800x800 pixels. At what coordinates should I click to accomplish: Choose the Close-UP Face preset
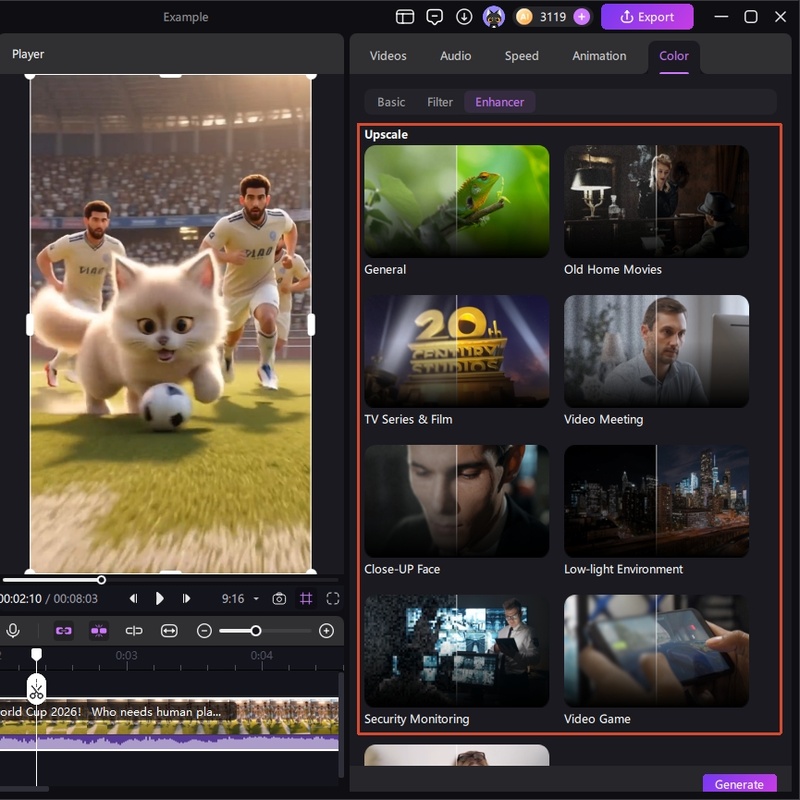pyautogui.click(x=457, y=501)
